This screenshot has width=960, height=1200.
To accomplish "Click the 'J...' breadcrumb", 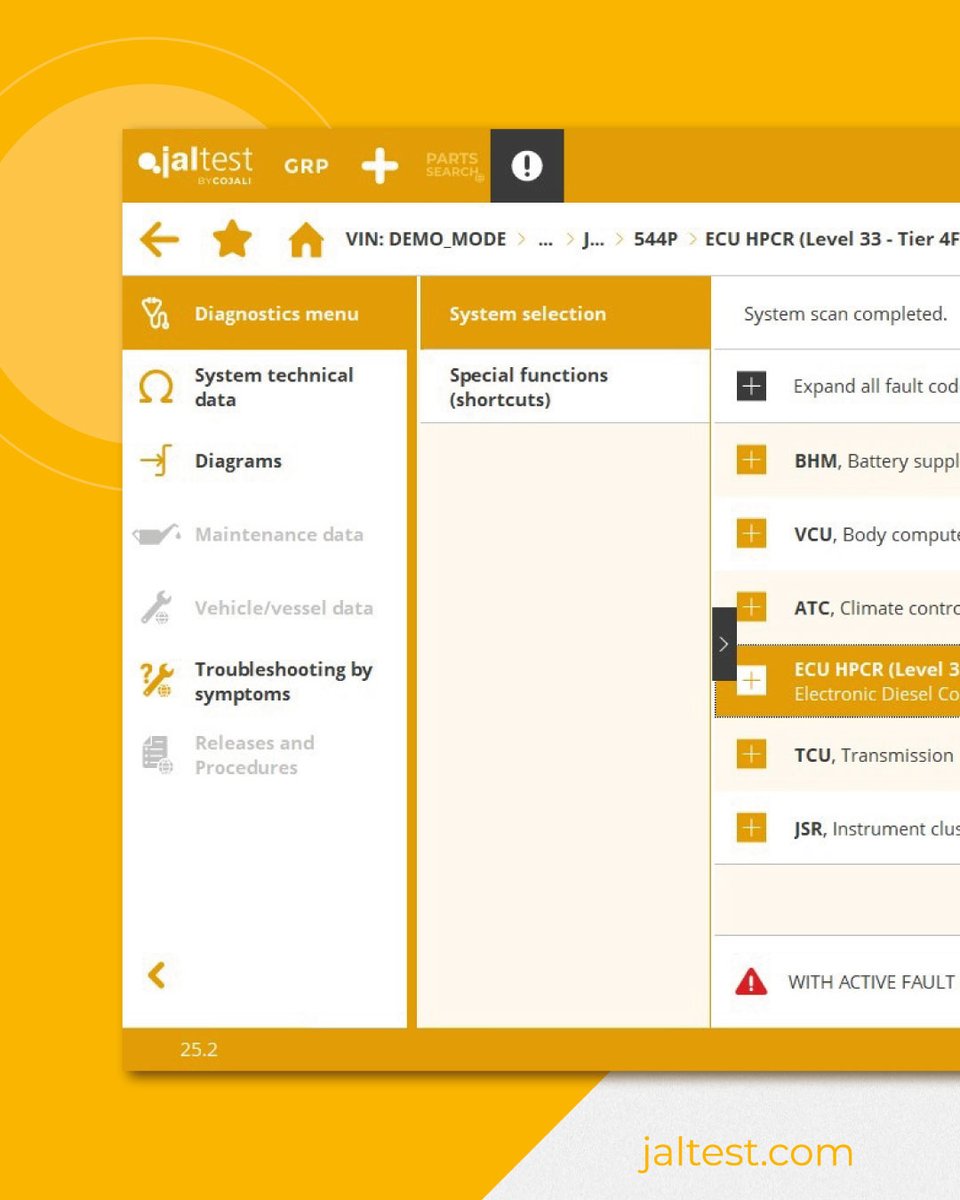I will [594, 240].
